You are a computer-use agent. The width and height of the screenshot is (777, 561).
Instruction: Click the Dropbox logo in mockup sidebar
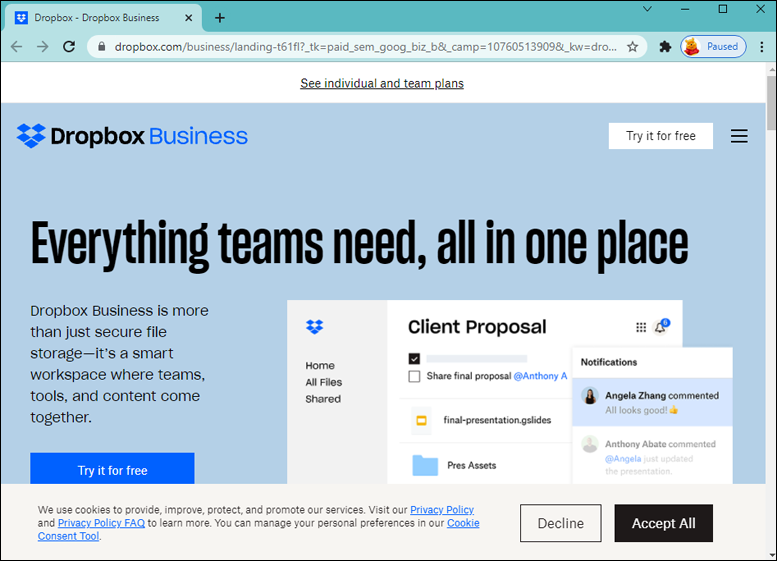315,327
